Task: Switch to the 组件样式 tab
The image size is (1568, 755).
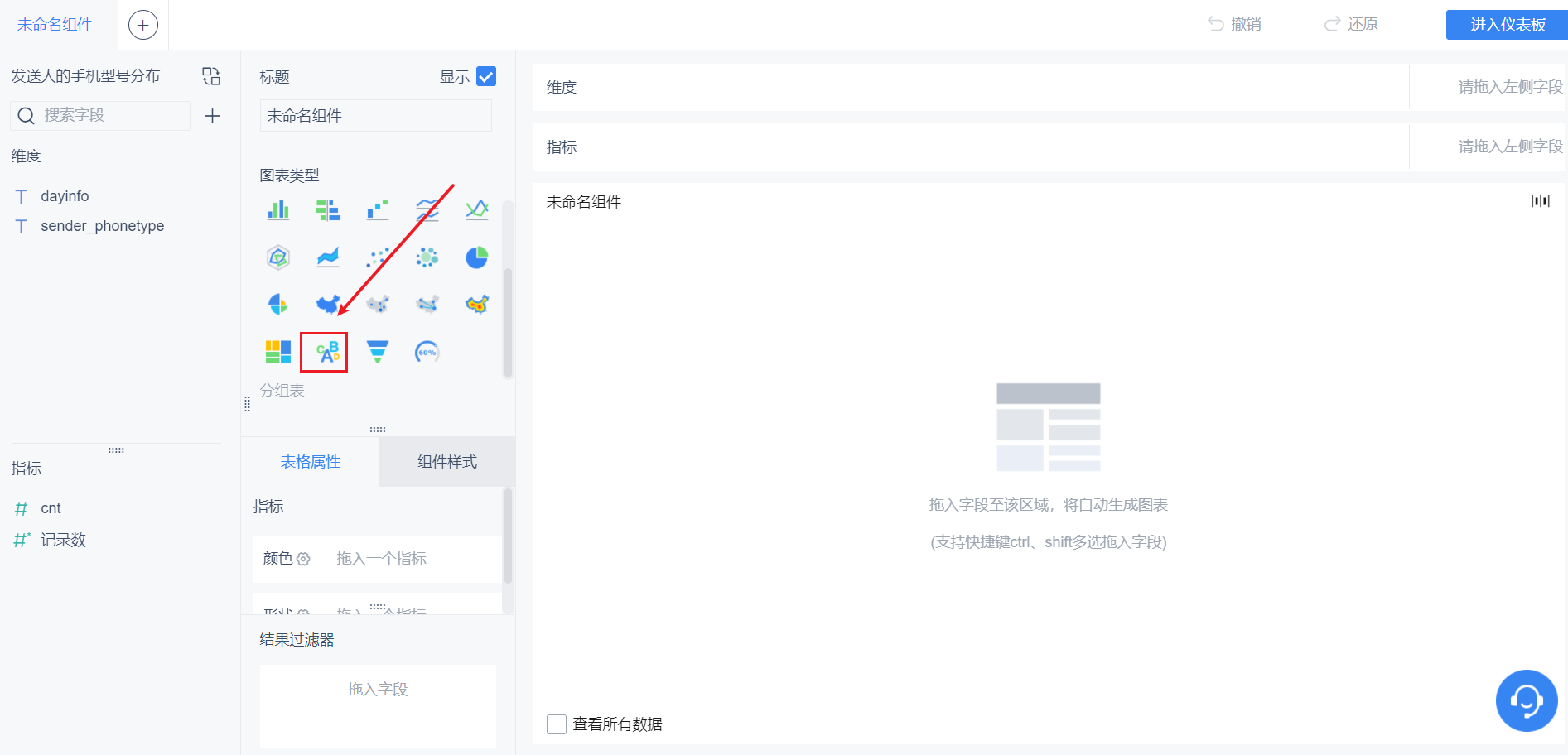Action: click(x=446, y=461)
